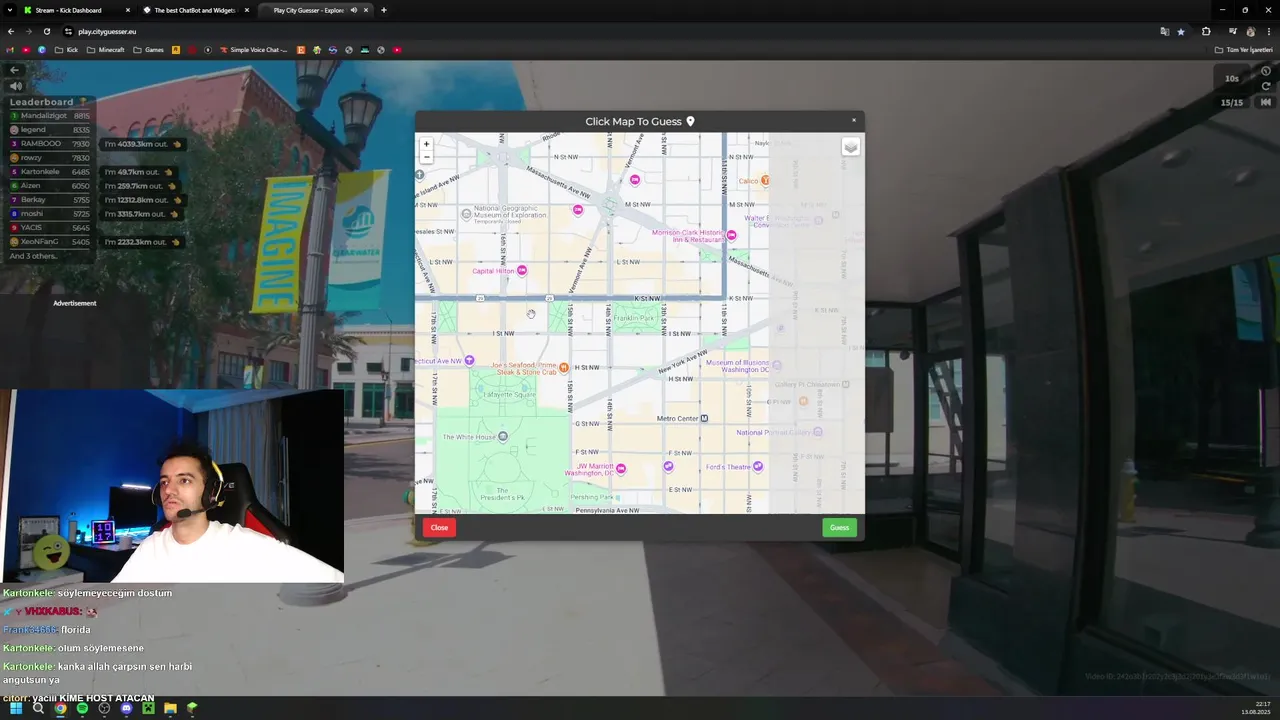Screen dimensions: 1280x720
Task: Select RAMBOOO leaderboard row
Action: (x=50, y=144)
